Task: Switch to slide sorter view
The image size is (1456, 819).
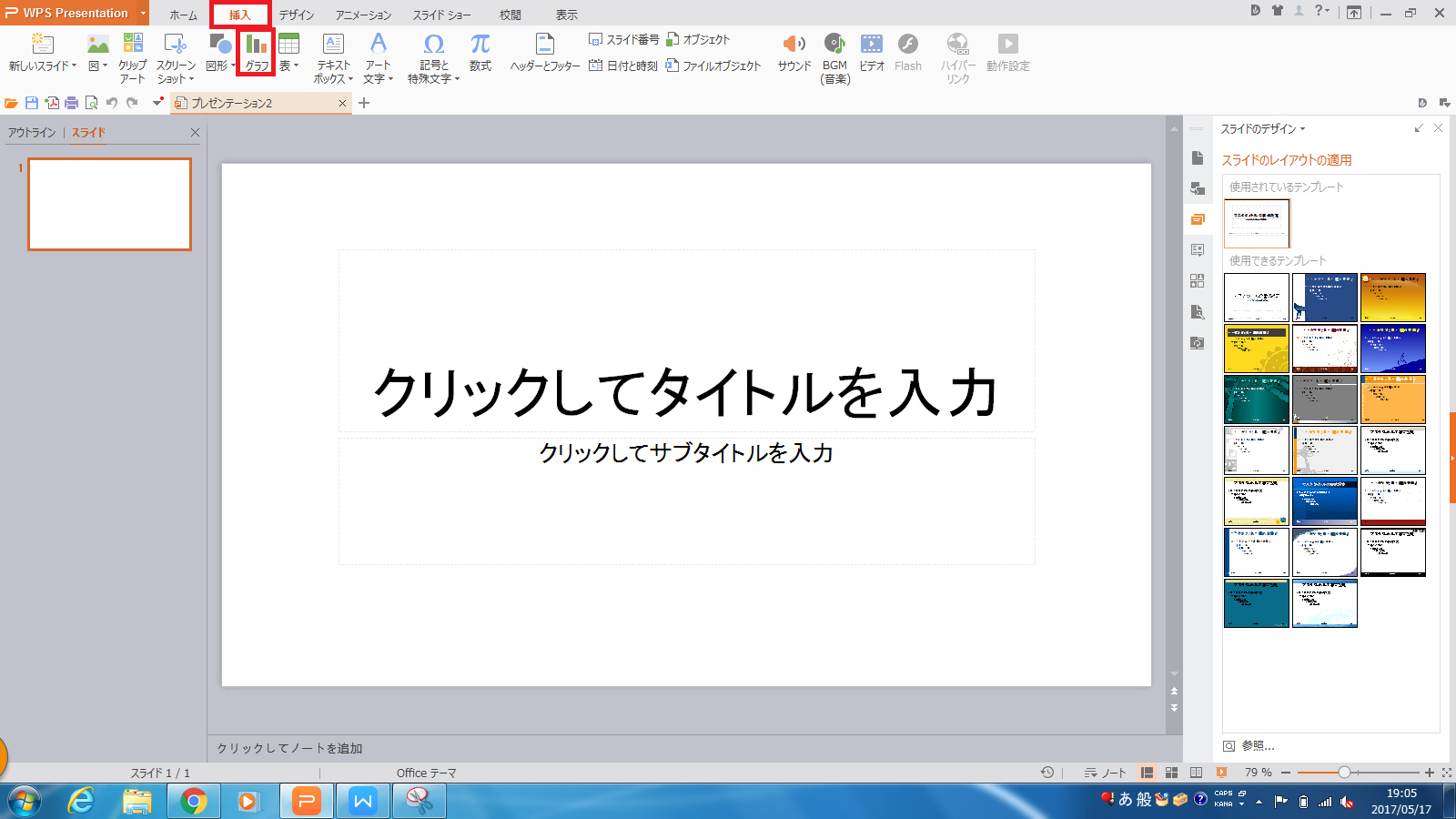Action: (1172, 773)
